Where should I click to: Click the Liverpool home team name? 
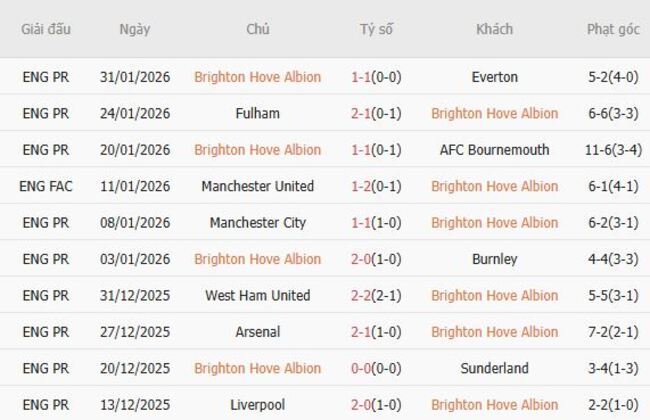coord(257,404)
